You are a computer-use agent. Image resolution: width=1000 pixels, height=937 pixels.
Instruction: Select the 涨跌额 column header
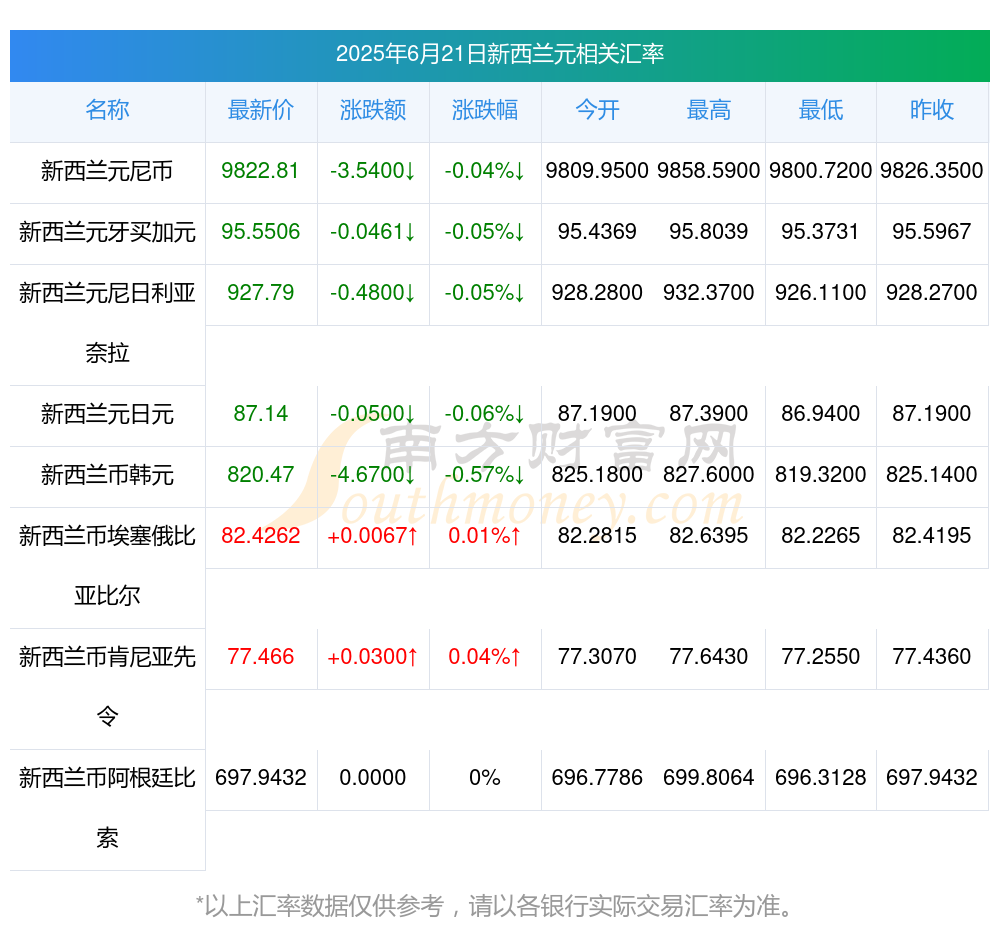coord(373,110)
